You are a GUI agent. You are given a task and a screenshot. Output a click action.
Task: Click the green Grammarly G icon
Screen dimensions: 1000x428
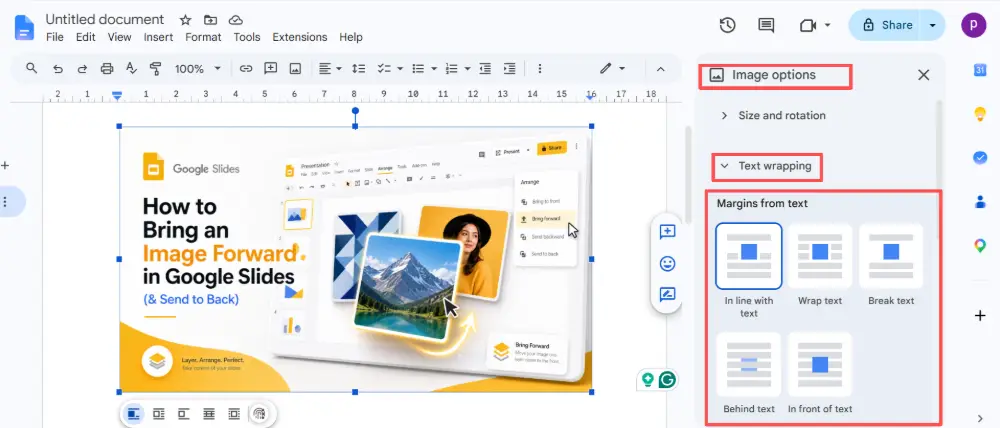(667, 380)
